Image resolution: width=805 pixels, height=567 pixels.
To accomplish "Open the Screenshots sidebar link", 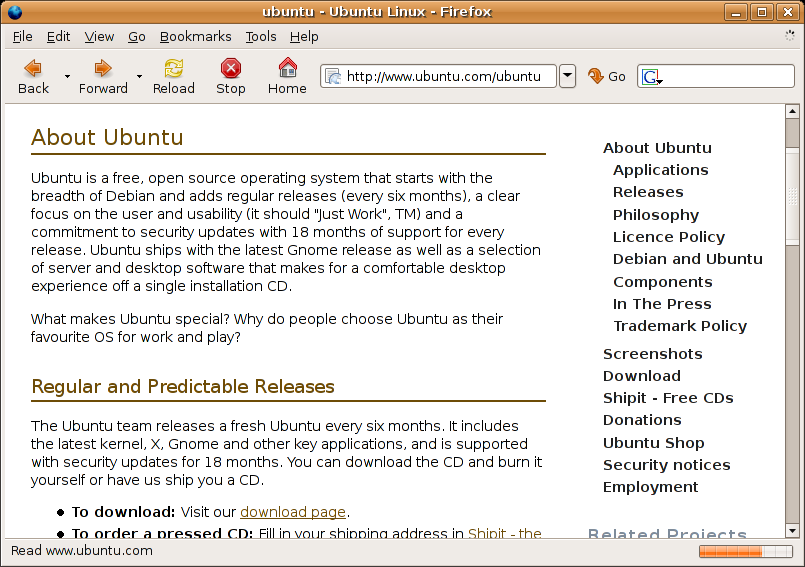I will click(652, 354).
